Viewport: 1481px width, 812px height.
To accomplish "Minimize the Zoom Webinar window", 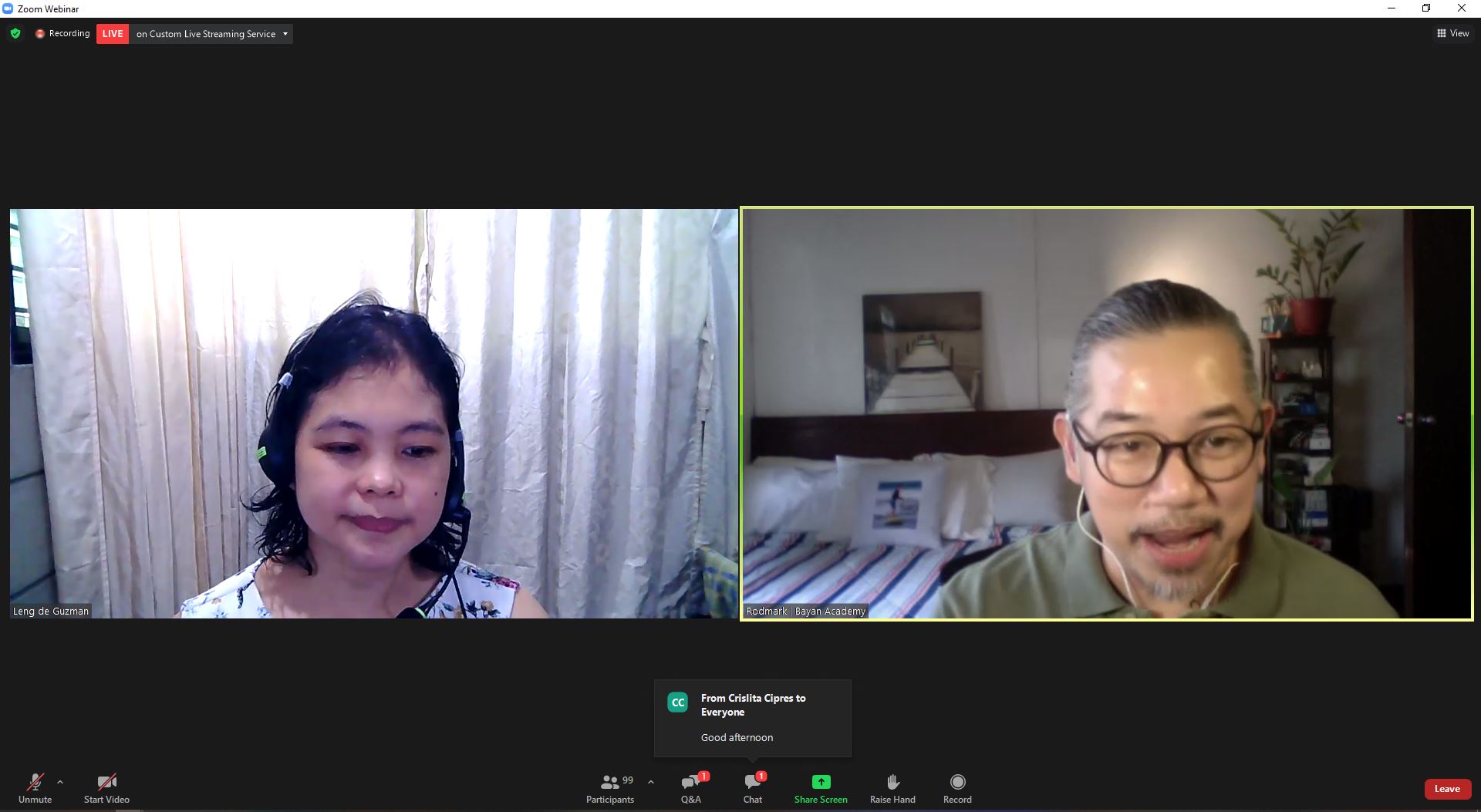I will tap(1392, 8).
